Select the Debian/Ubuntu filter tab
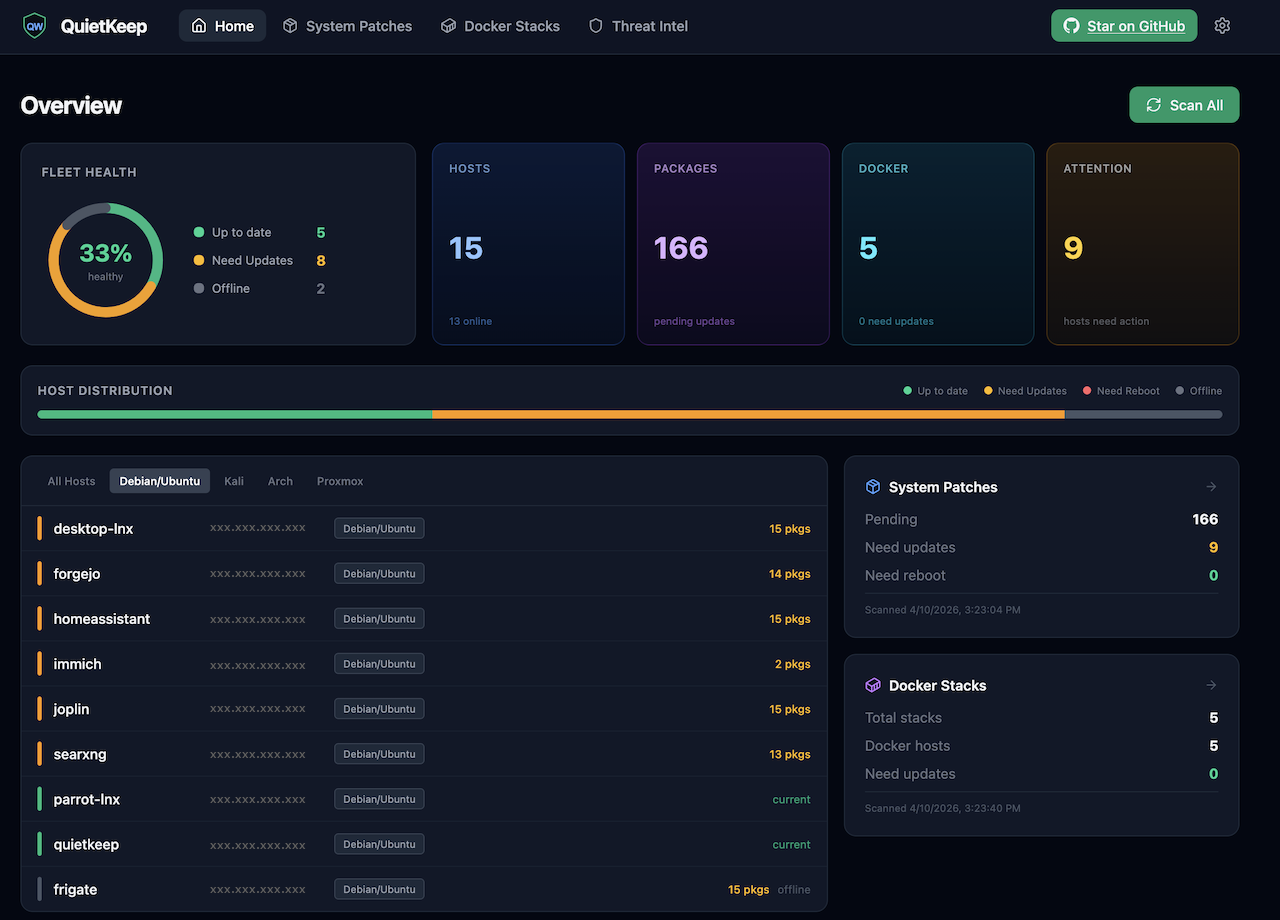This screenshot has height=920, width=1280. point(159,481)
